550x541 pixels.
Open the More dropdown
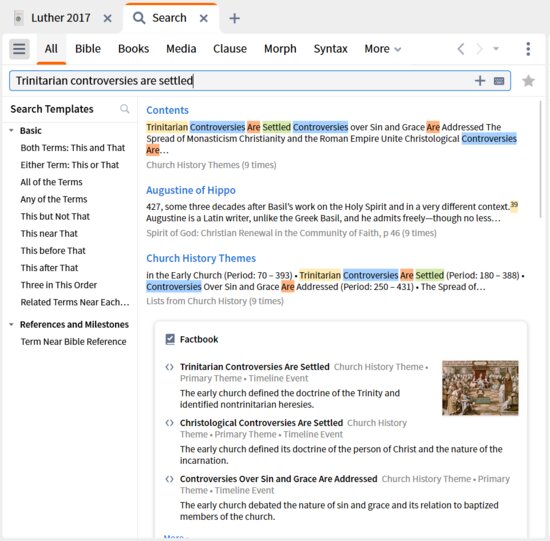click(x=383, y=49)
